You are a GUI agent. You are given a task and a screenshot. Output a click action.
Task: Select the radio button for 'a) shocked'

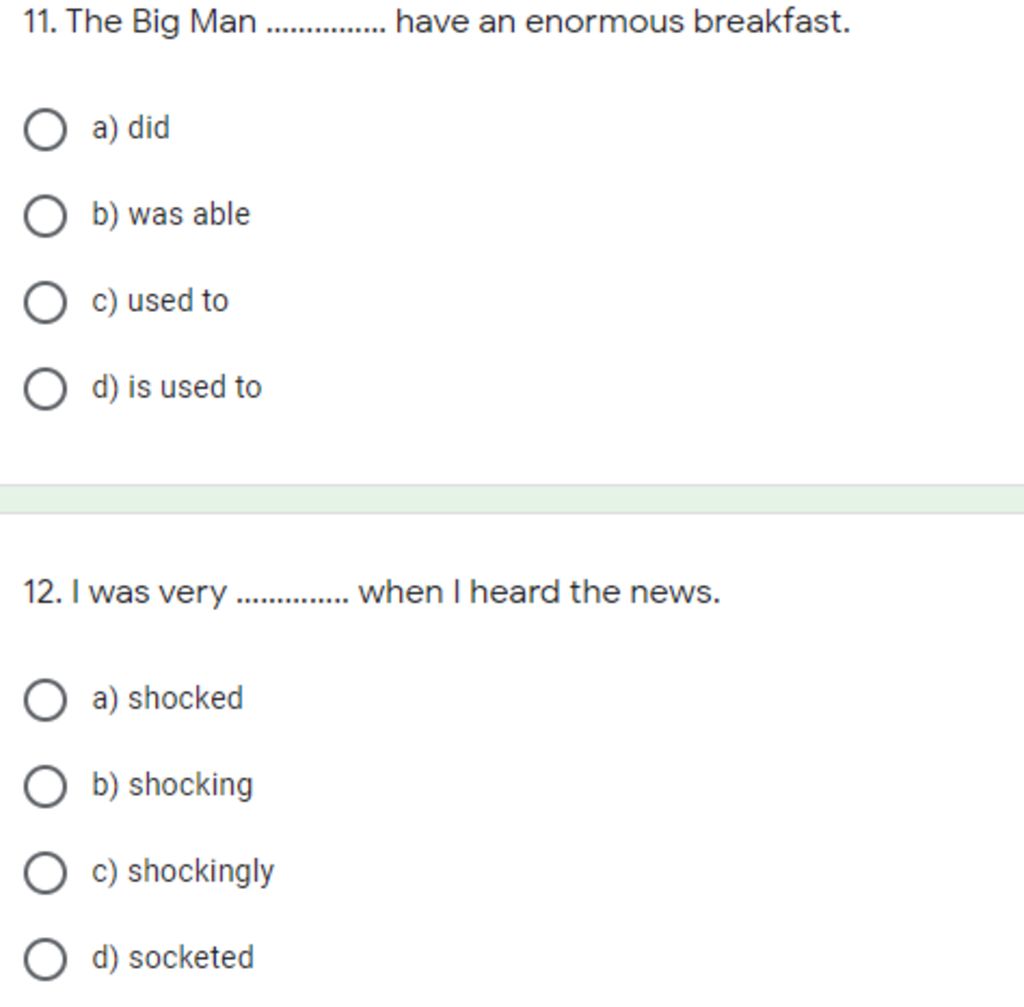[x=45, y=700]
